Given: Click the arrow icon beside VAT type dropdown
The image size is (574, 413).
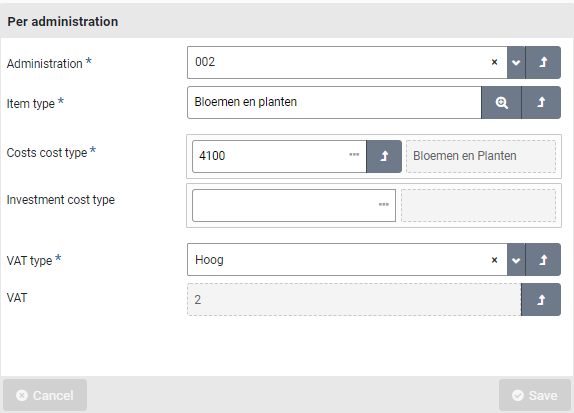Looking at the screenshot, I should (543, 260).
